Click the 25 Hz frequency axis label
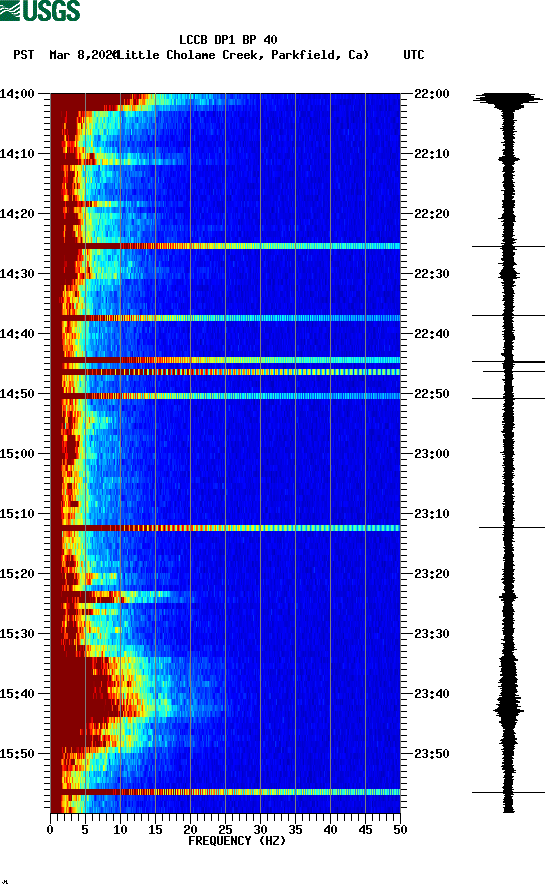 tap(225, 830)
